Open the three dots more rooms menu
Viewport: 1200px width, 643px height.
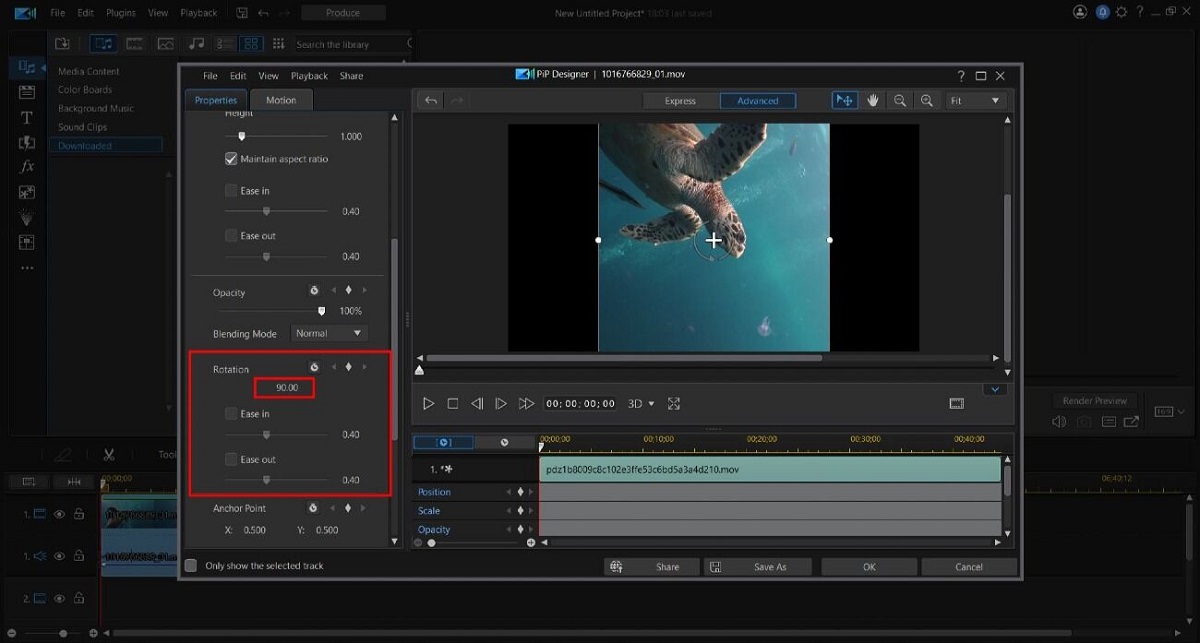coord(27,267)
